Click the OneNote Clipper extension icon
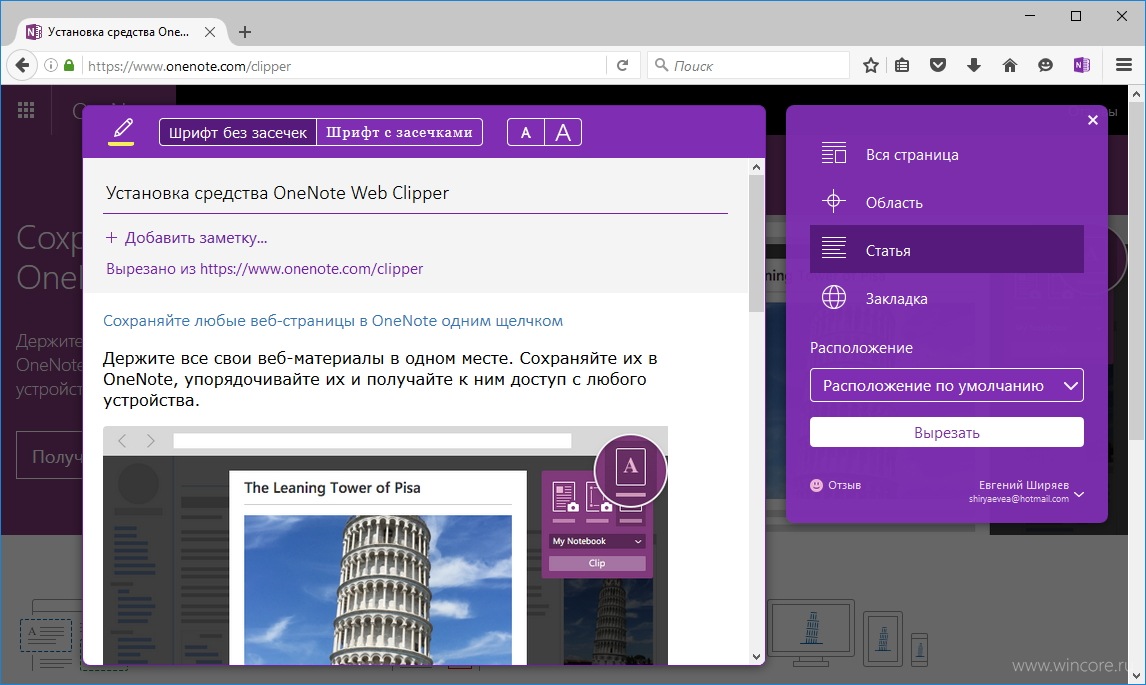 (1082, 66)
